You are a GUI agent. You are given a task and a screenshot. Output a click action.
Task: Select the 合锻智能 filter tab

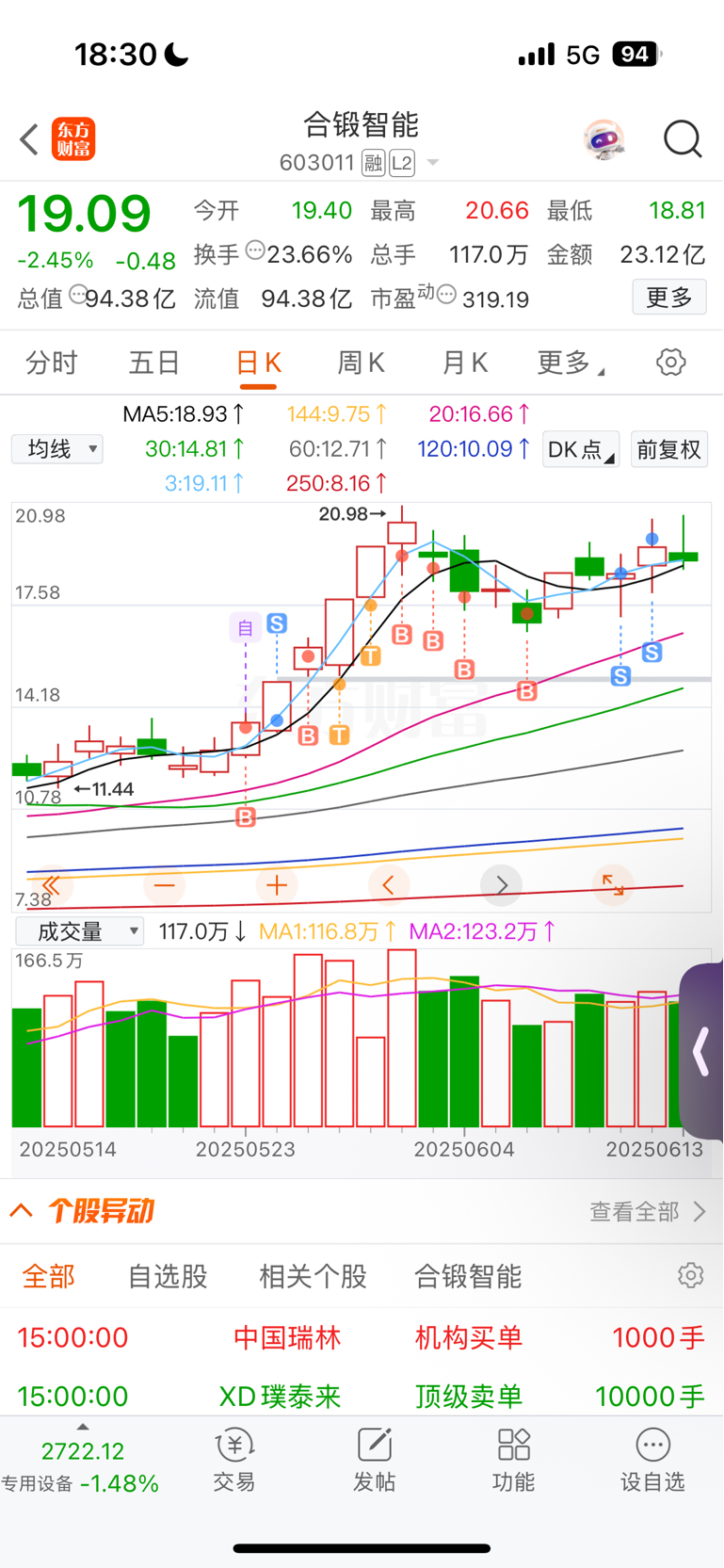[468, 1277]
